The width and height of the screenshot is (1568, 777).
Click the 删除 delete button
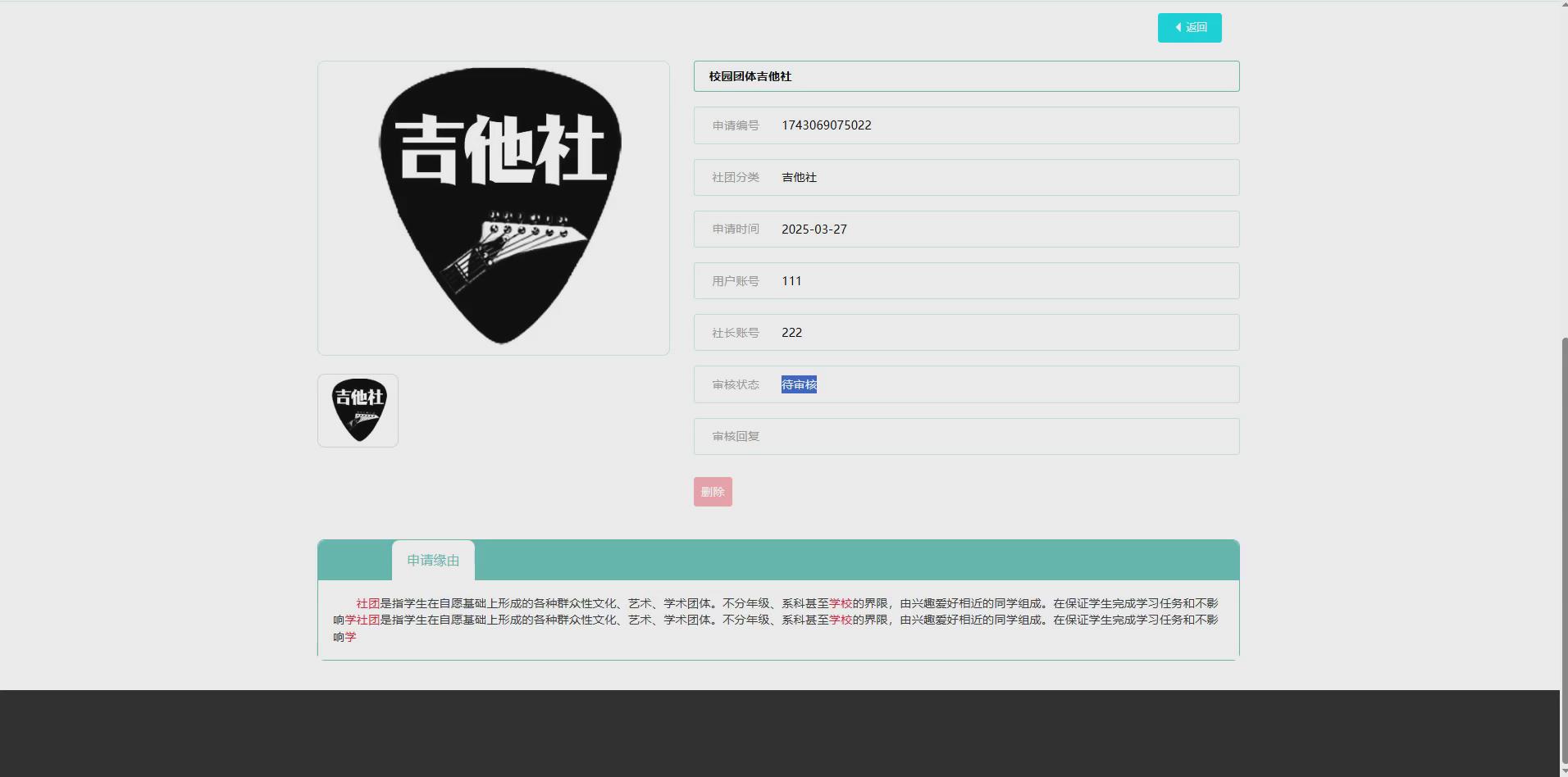(712, 491)
